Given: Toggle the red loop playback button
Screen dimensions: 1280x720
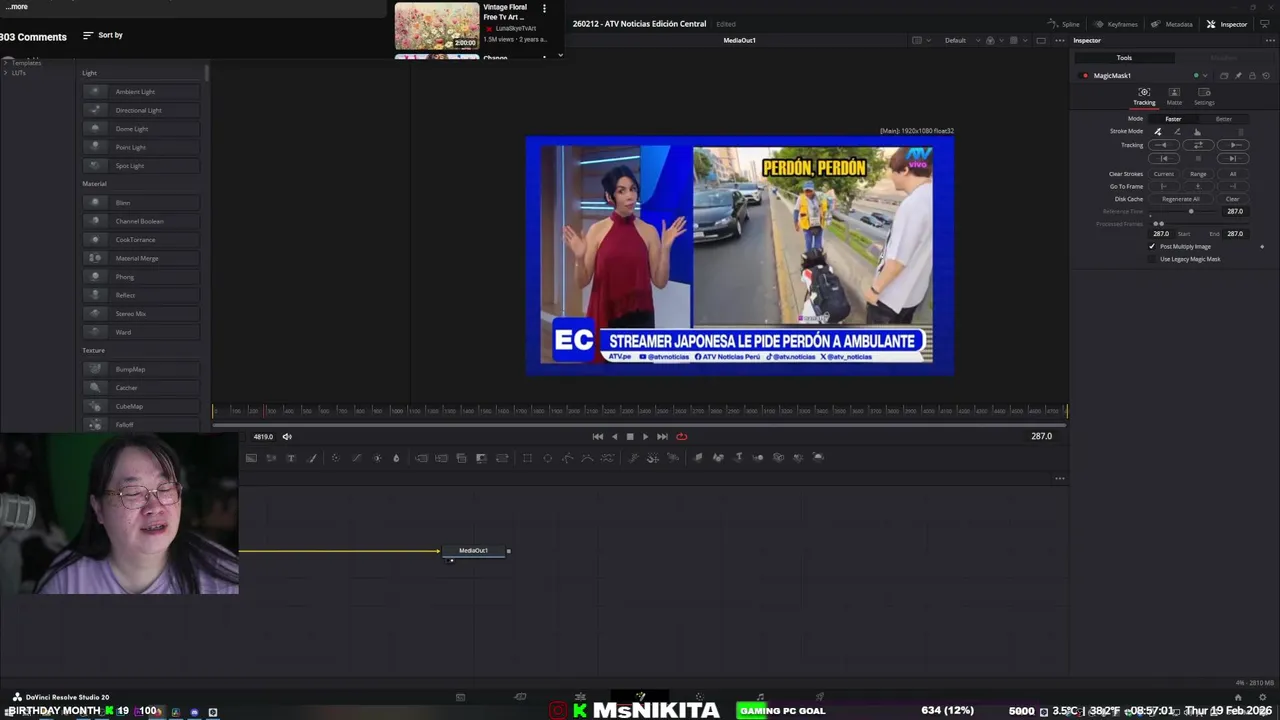Looking at the screenshot, I should tap(682, 436).
